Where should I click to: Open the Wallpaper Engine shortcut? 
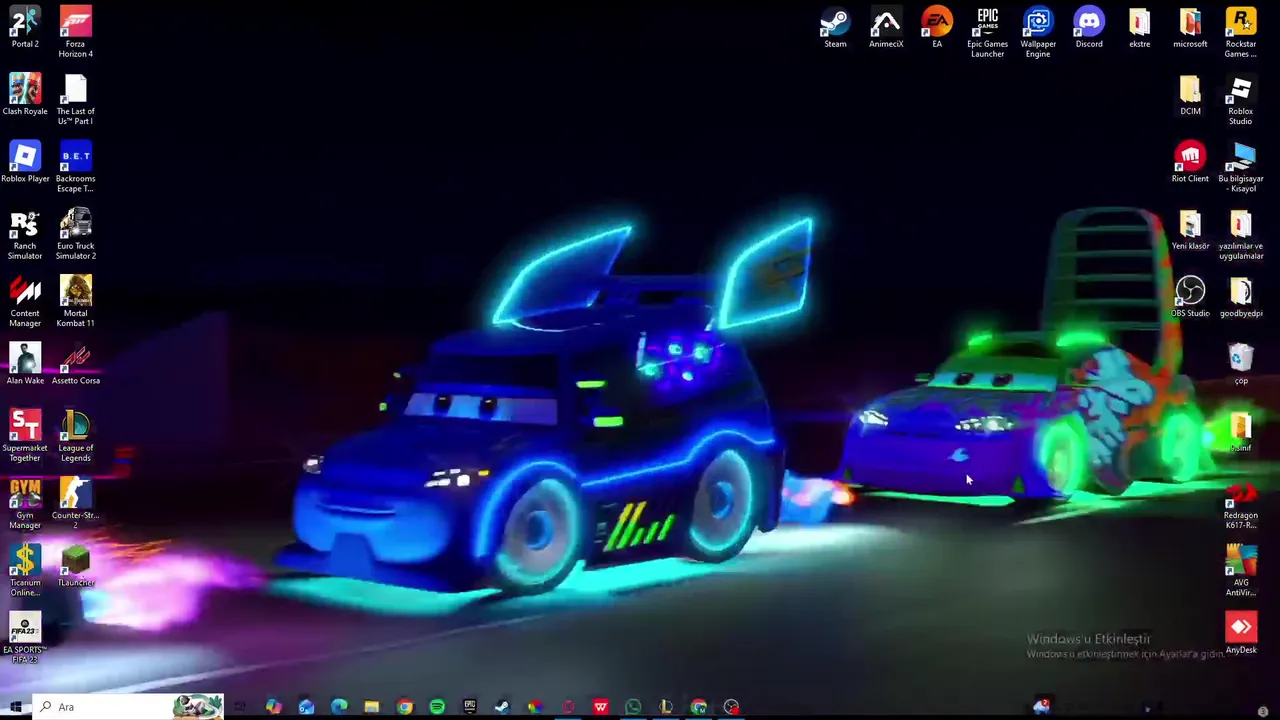[1038, 32]
